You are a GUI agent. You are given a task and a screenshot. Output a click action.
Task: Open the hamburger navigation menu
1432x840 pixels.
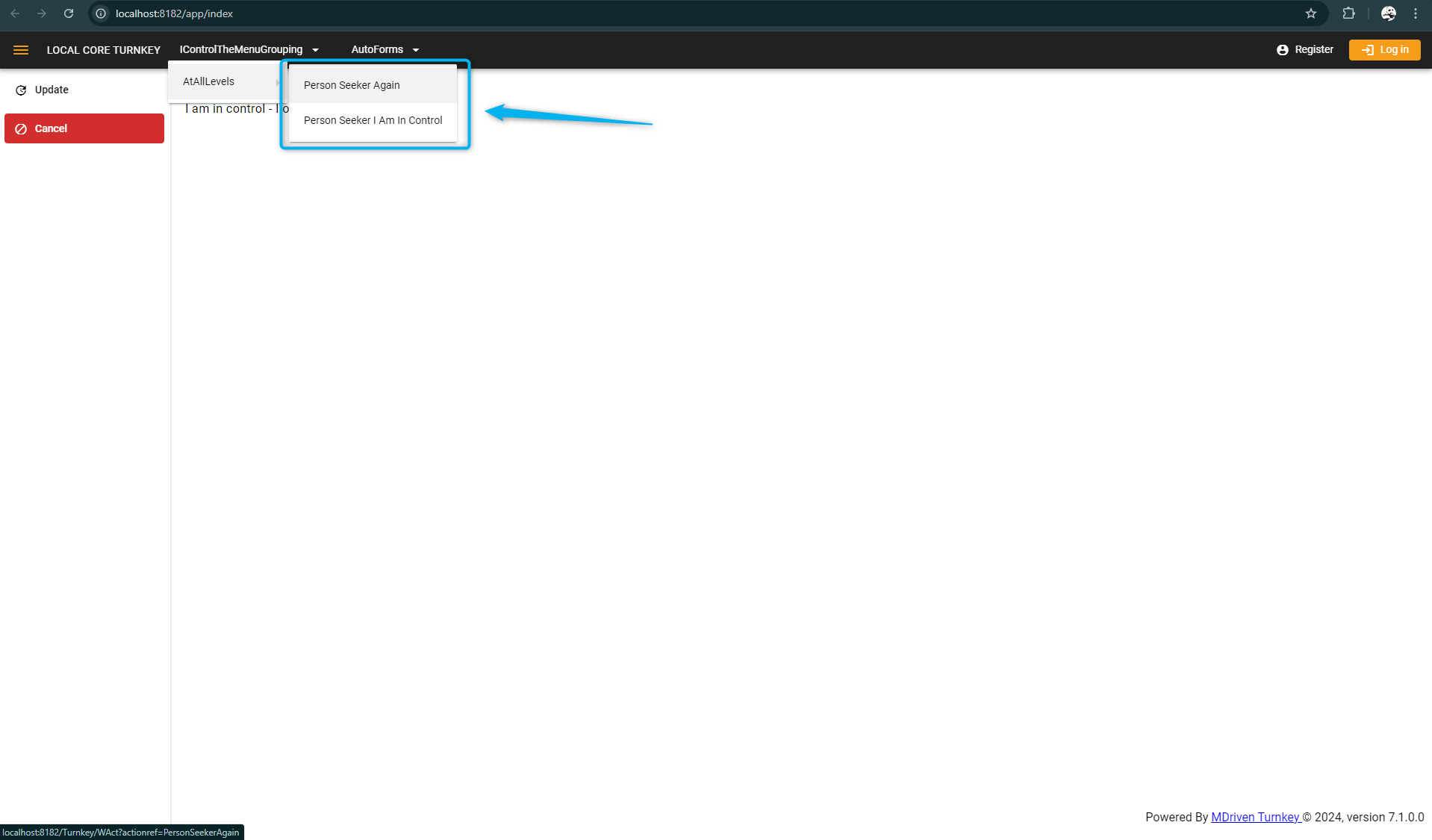[21, 50]
